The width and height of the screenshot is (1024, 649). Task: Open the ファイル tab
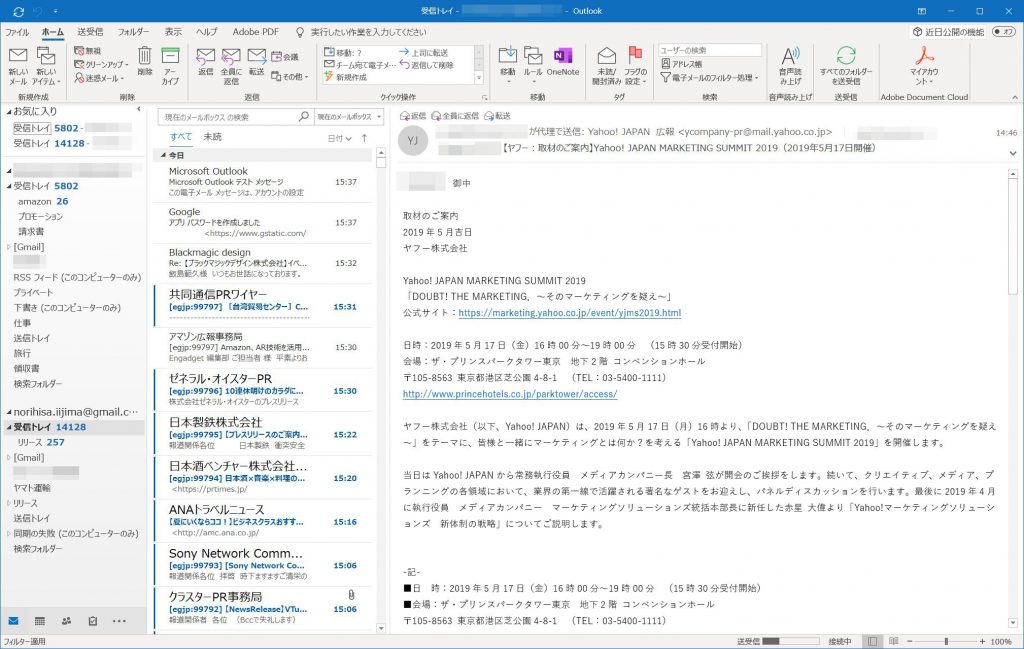pyautogui.click(x=18, y=31)
